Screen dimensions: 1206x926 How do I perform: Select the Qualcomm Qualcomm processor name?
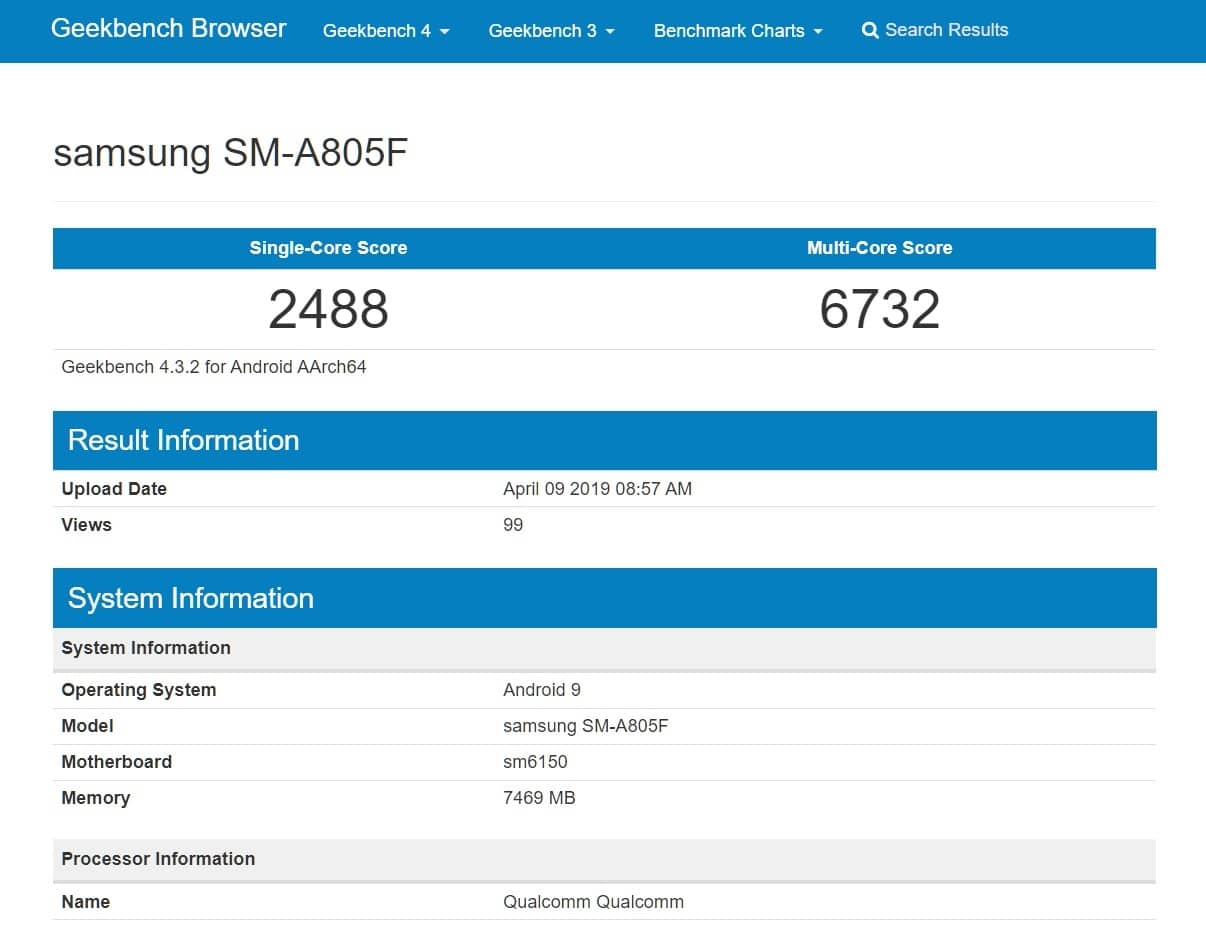(593, 902)
